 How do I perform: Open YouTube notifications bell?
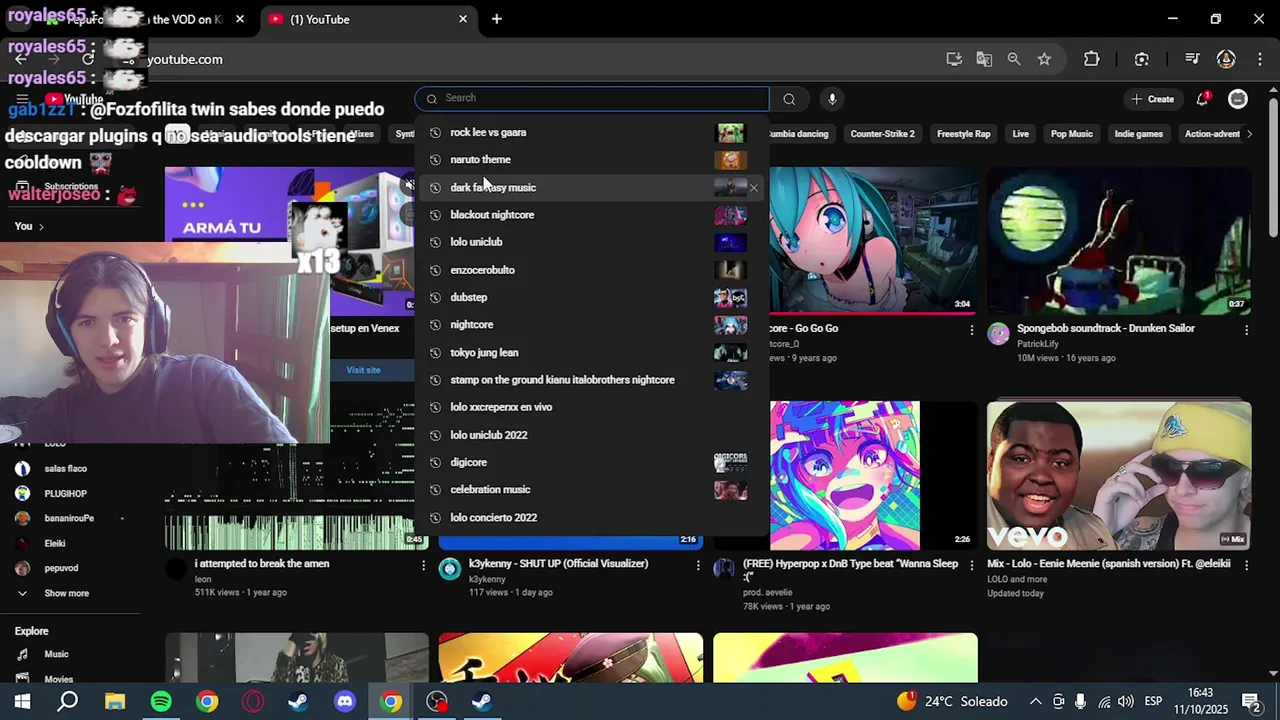(1203, 99)
